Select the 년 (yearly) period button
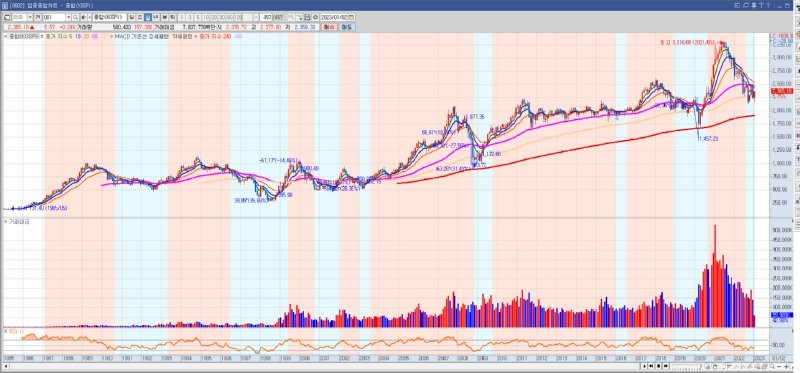 pyautogui.click(x=156, y=17)
